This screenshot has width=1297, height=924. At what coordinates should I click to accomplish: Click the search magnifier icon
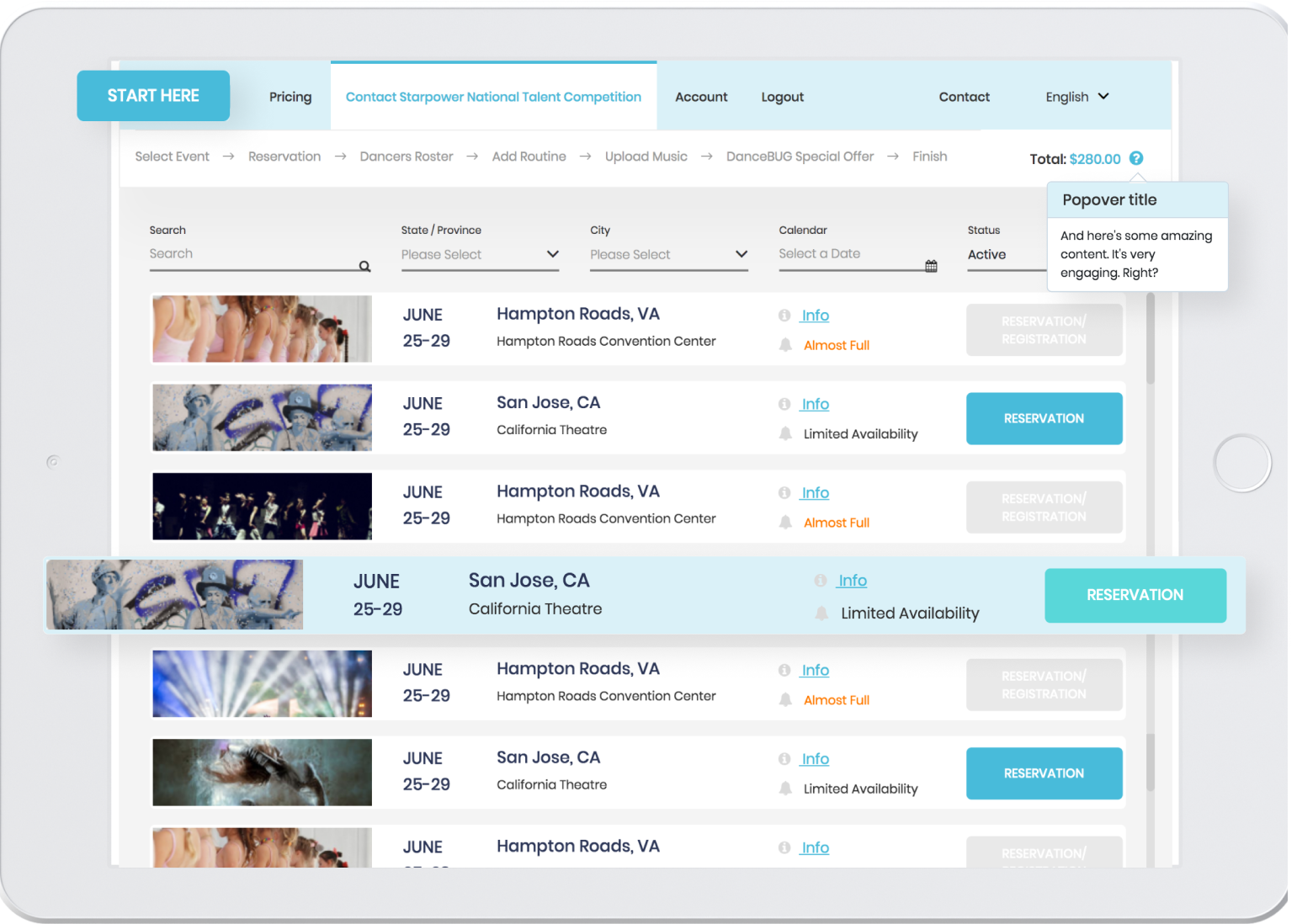click(364, 266)
